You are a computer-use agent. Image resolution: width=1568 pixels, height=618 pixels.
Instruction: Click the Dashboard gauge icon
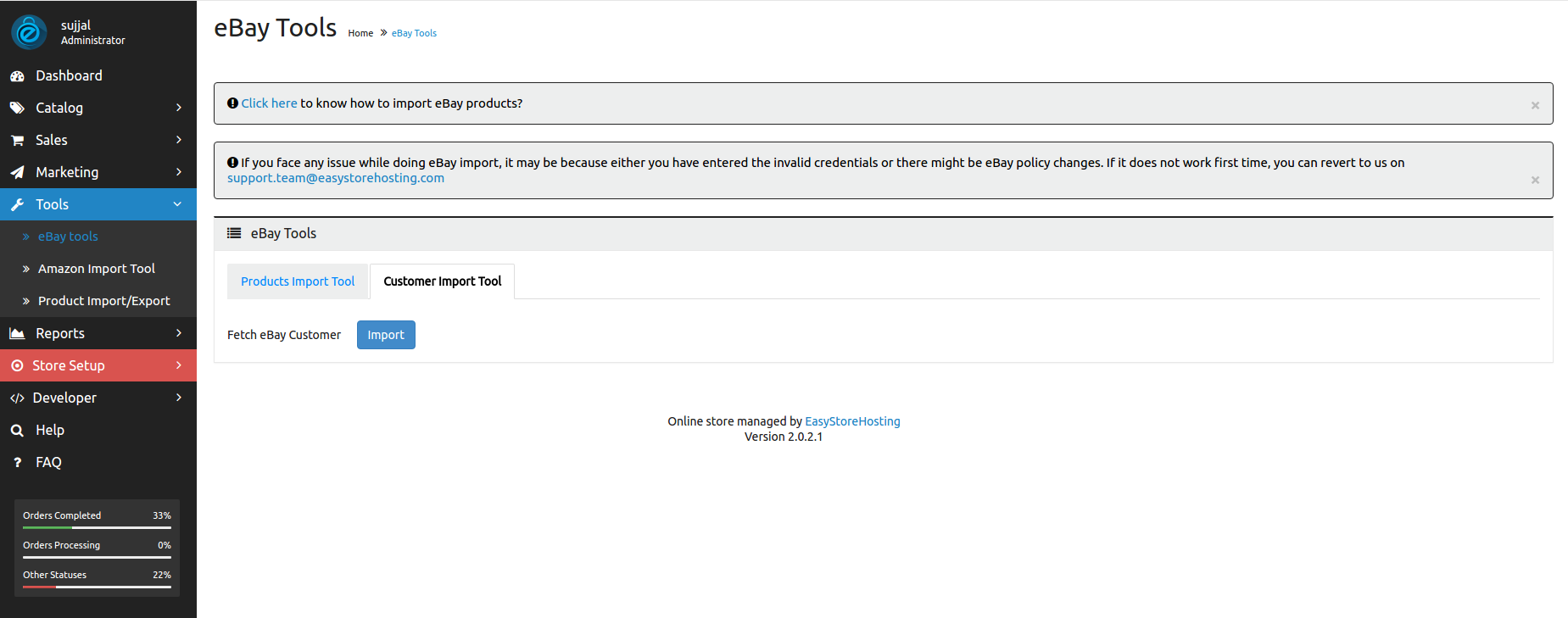(17, 76)
